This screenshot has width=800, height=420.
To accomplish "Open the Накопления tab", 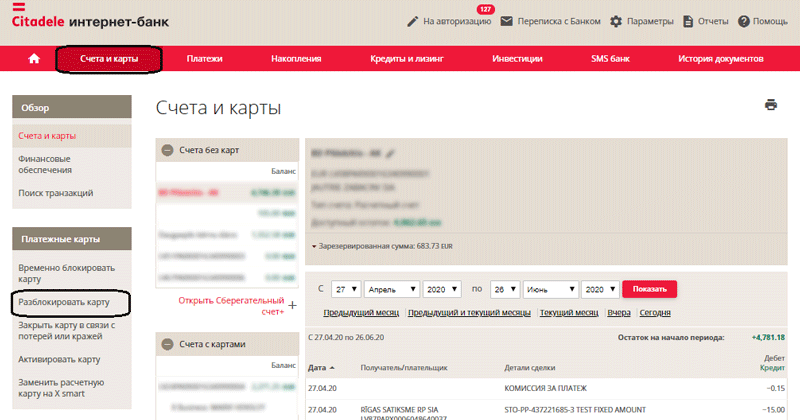I will [296, 59].
